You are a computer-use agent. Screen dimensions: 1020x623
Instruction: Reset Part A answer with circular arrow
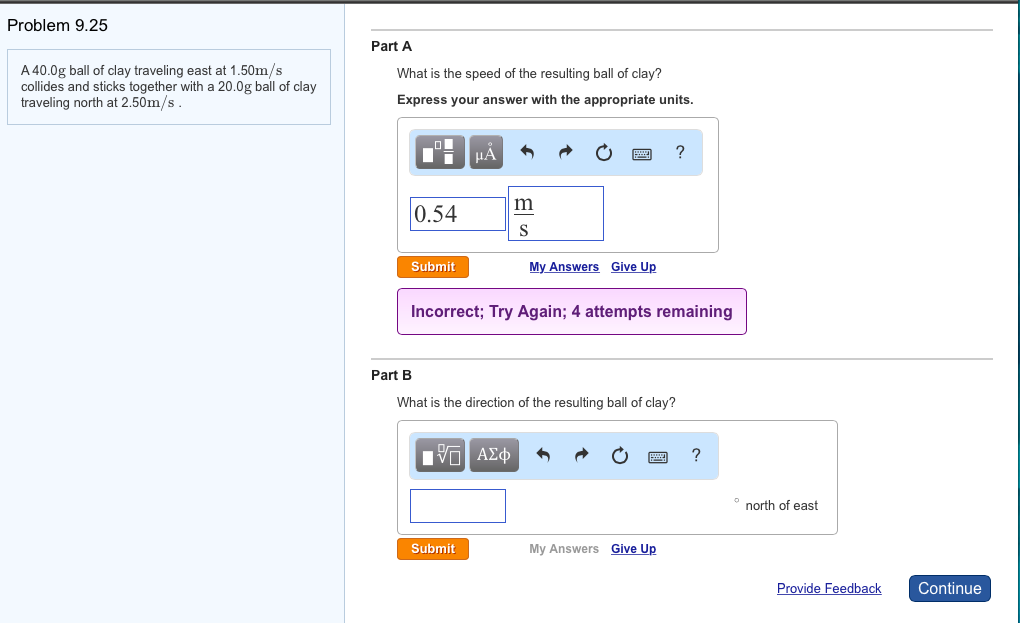coord(604,153)
